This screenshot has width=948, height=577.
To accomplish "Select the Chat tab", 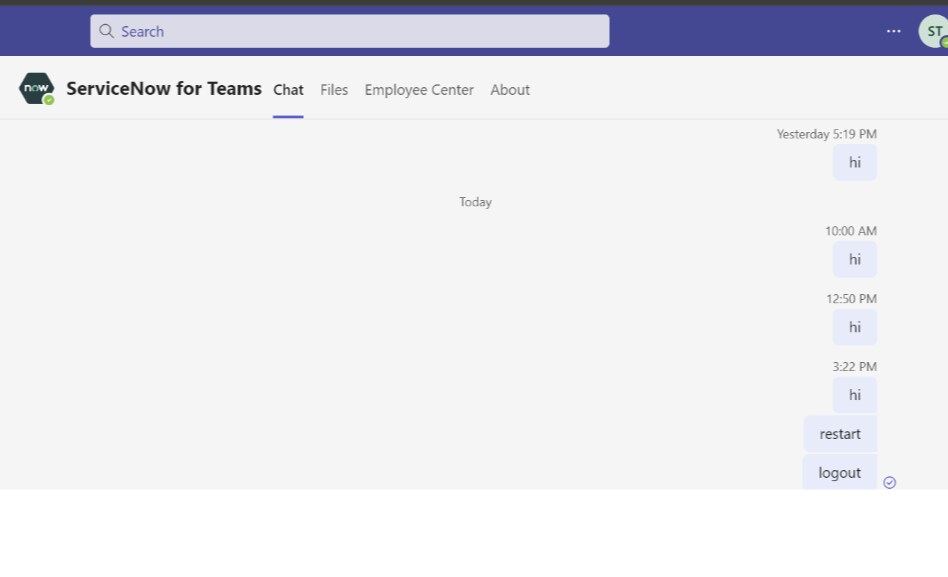I will [288, 90].
